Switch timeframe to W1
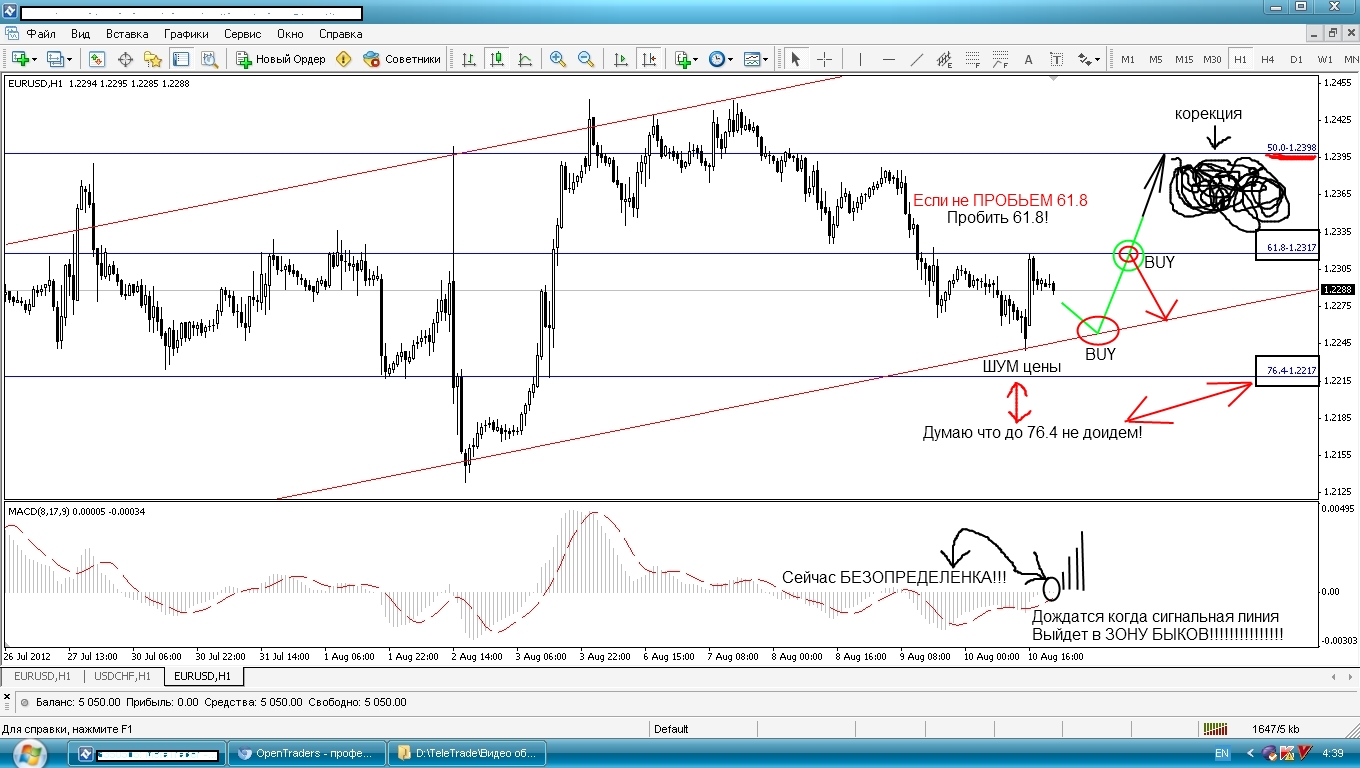1360x768 pixels. pyautogui.click(x=1324, y=59)
